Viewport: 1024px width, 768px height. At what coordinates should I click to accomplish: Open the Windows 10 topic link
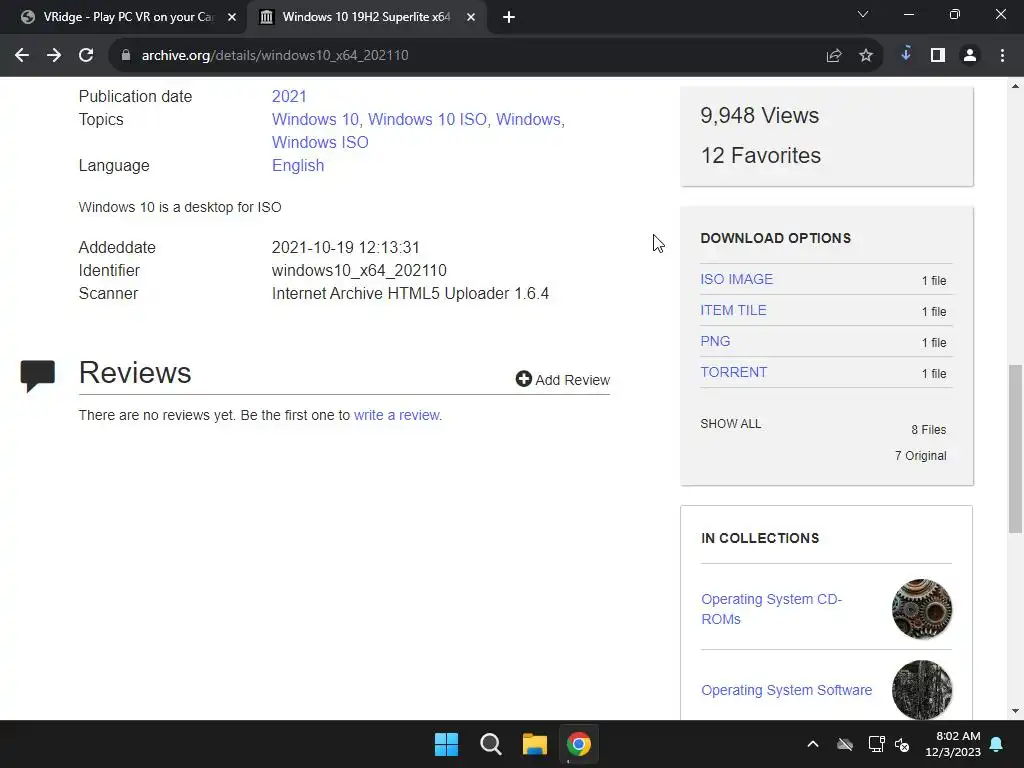315,120
